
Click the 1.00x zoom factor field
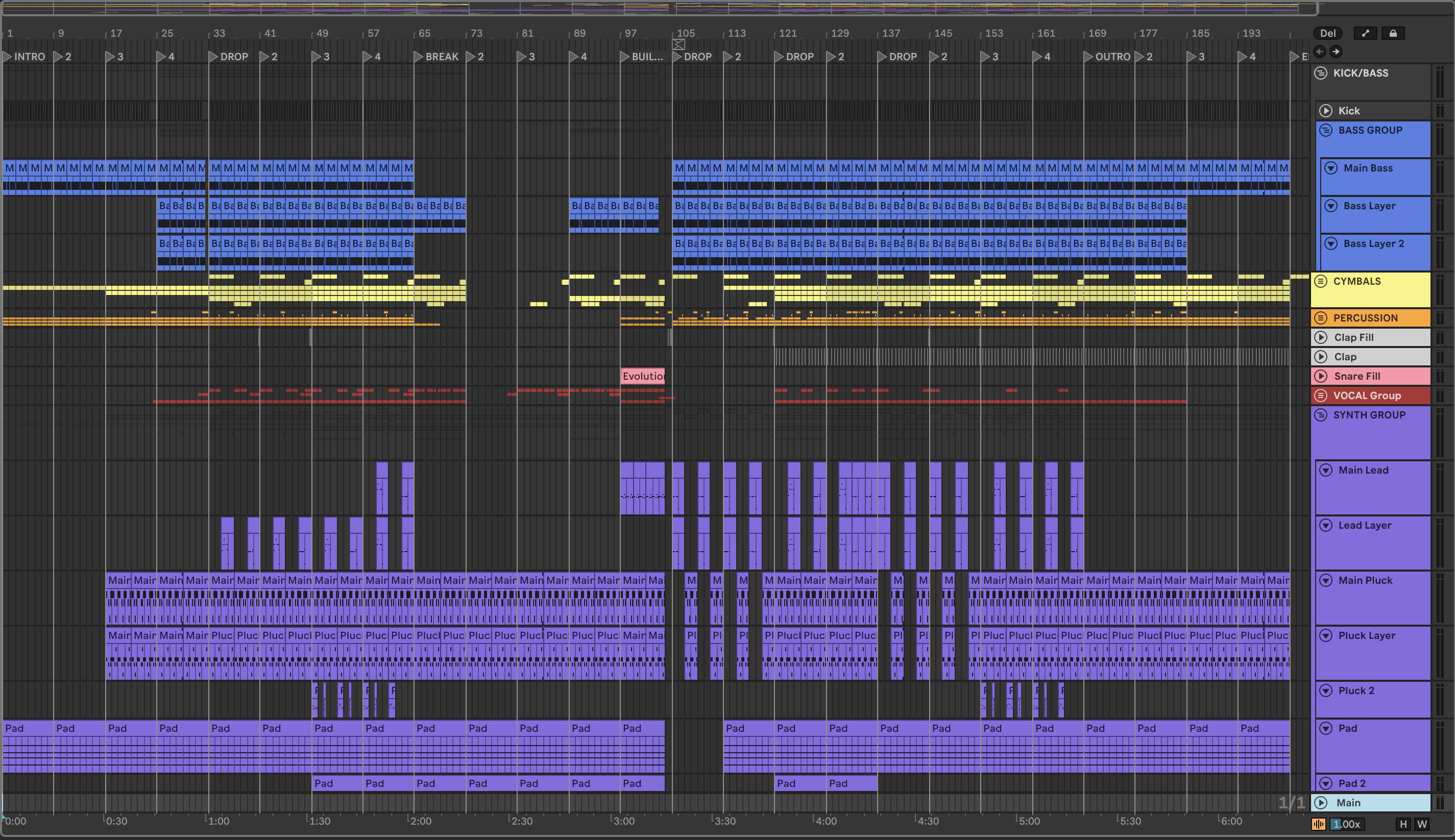[x=1347, y=824]
